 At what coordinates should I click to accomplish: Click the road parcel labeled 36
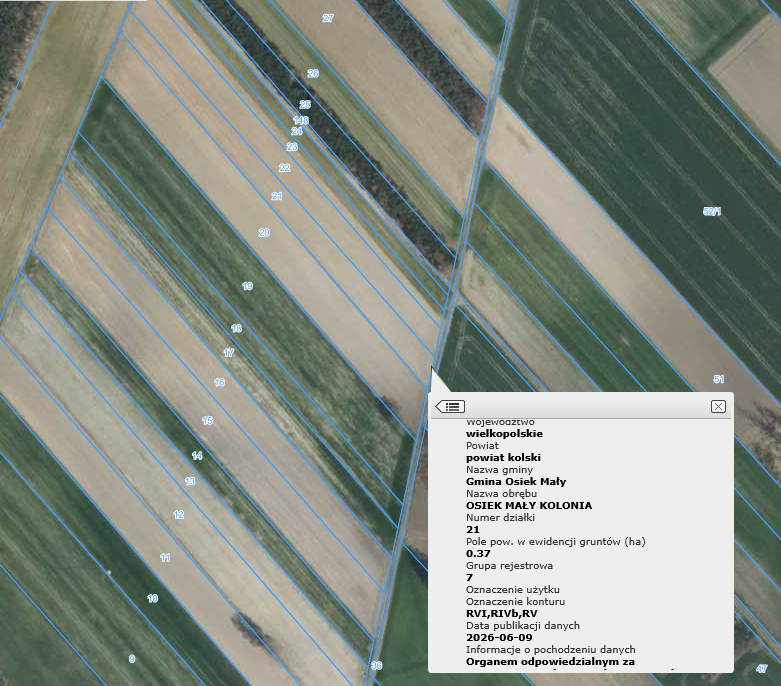point(377,666)
